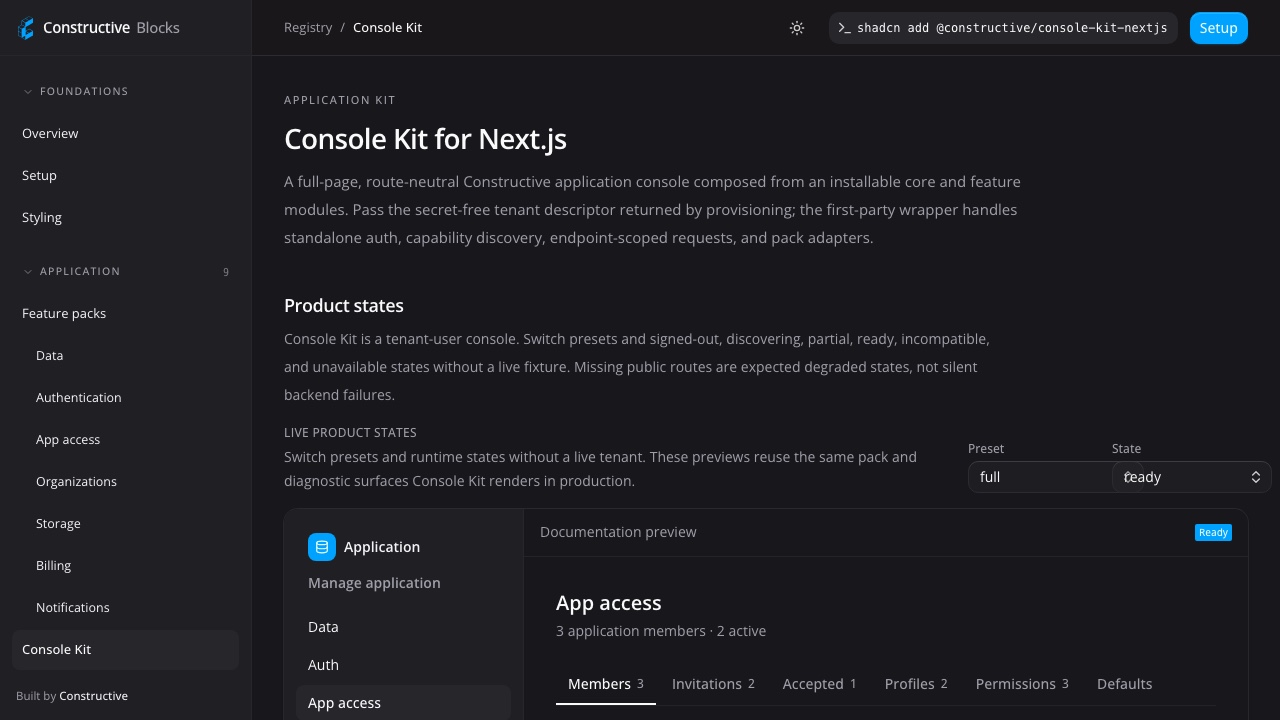Click the terminal prompt icon in command box

tap(845, 28)
